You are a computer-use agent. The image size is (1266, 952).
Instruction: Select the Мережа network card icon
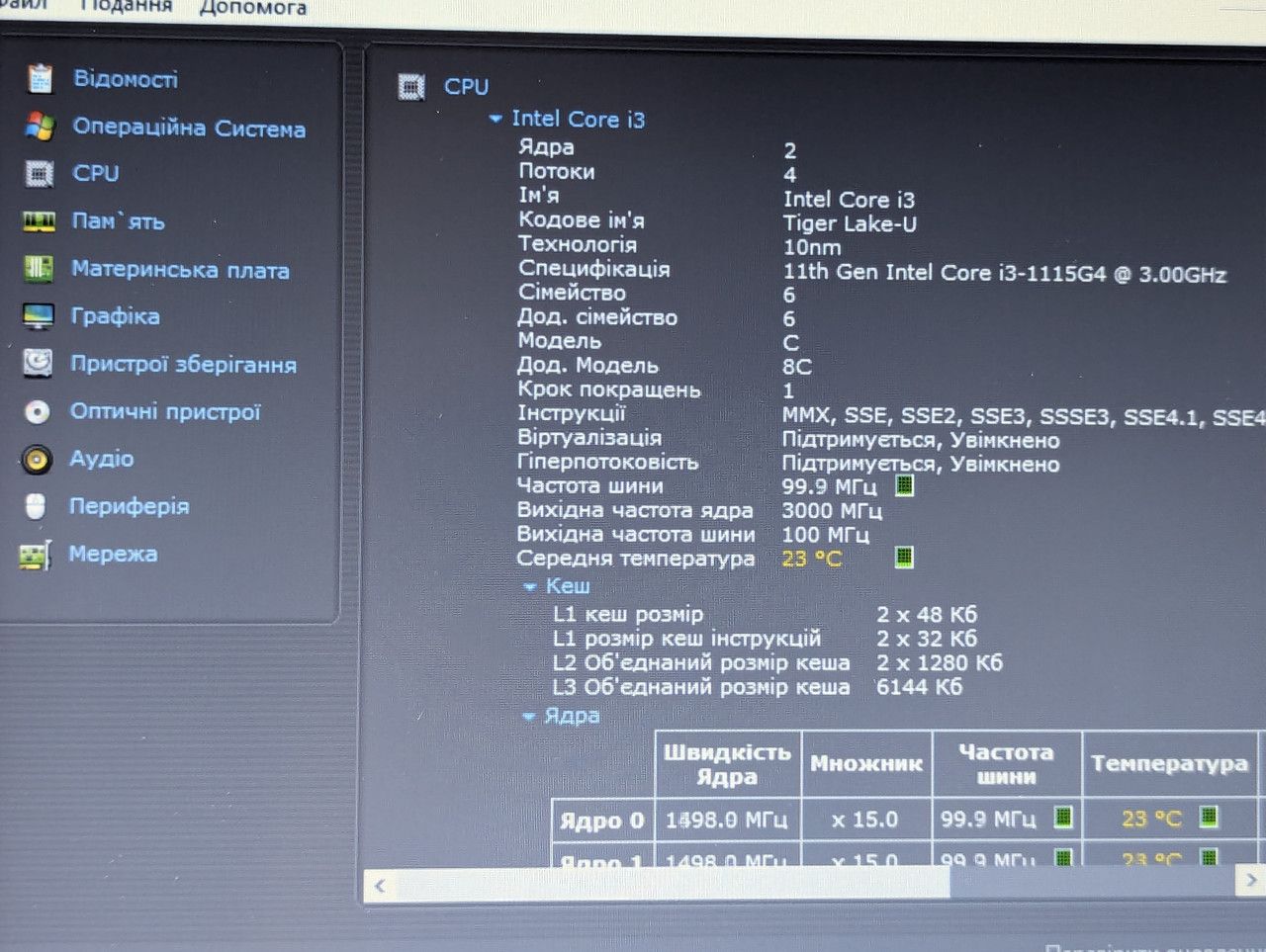pyautogui.click(x=36, y=555)
